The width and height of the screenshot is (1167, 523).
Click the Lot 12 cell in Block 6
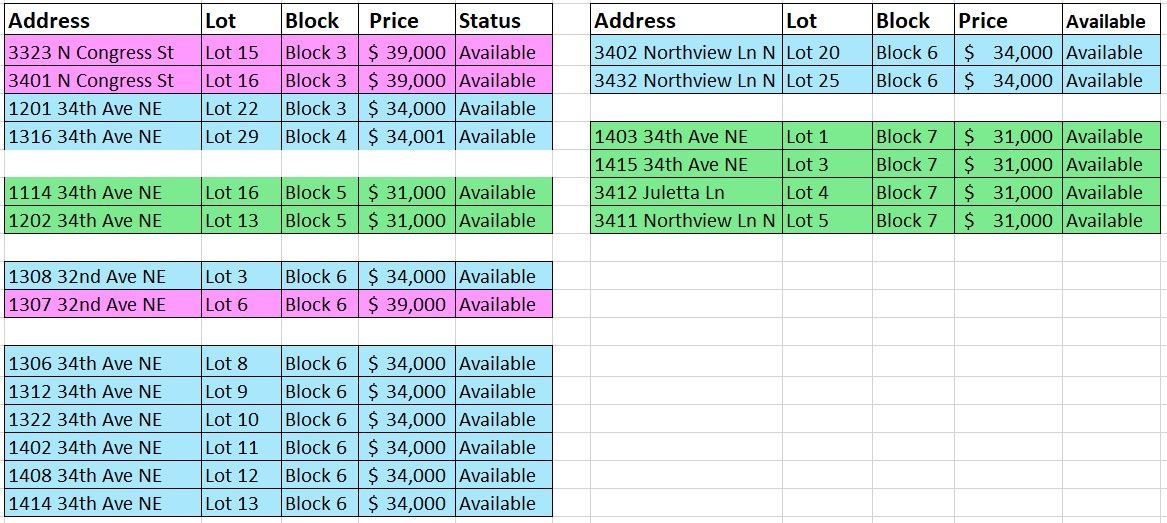click(x=242, y=475)
